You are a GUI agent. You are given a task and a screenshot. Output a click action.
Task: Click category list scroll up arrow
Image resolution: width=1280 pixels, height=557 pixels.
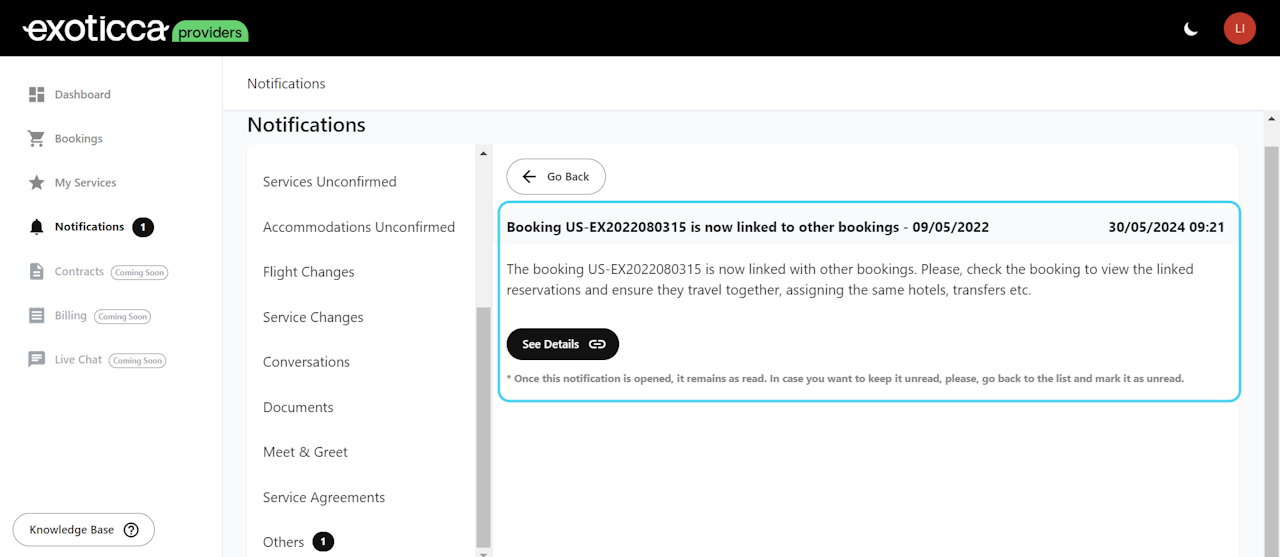point(483,154)
